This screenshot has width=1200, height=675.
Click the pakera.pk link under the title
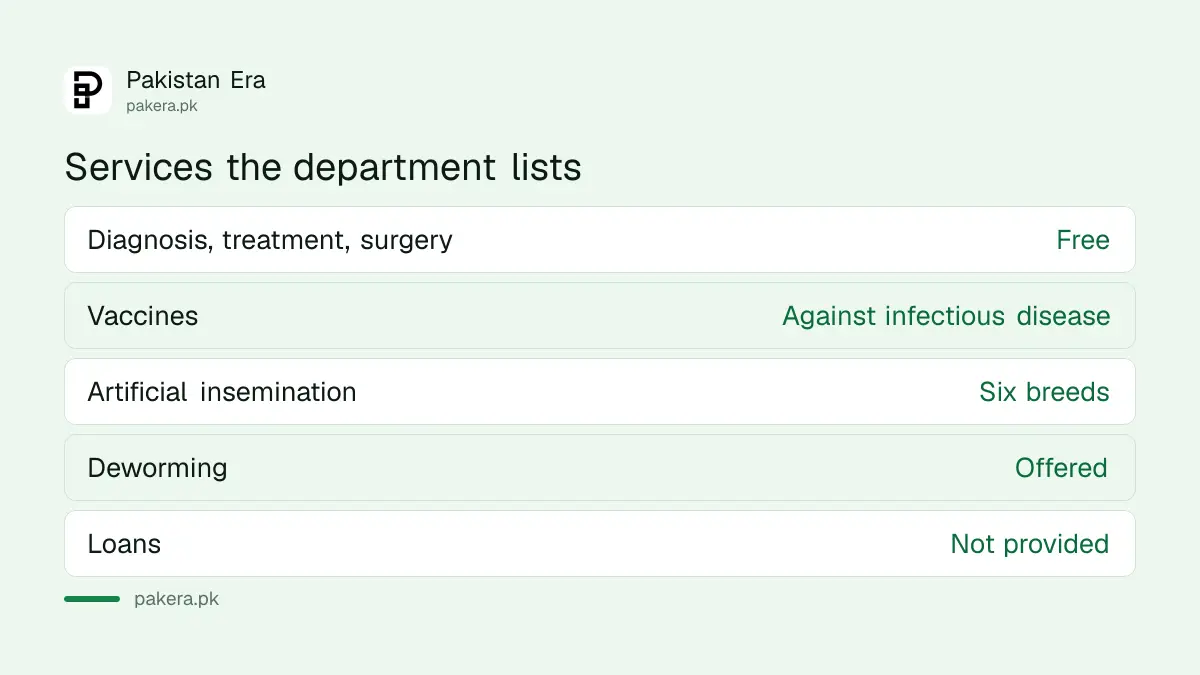(162, 106)
